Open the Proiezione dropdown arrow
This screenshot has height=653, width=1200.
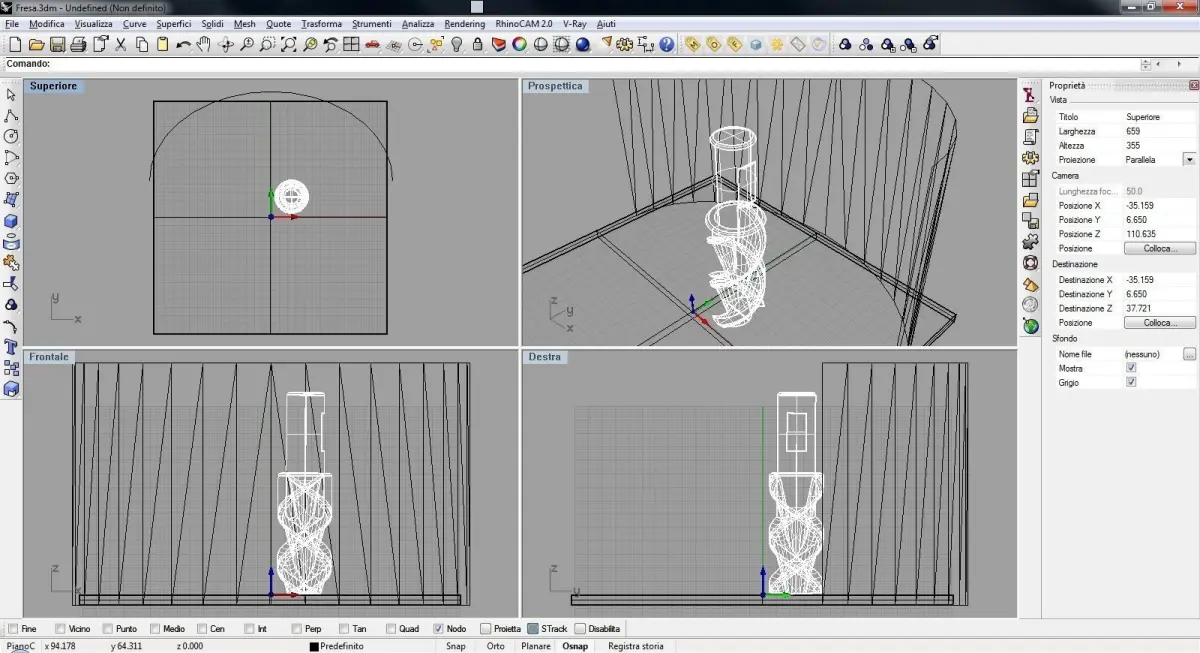(x=1189, y=159)
